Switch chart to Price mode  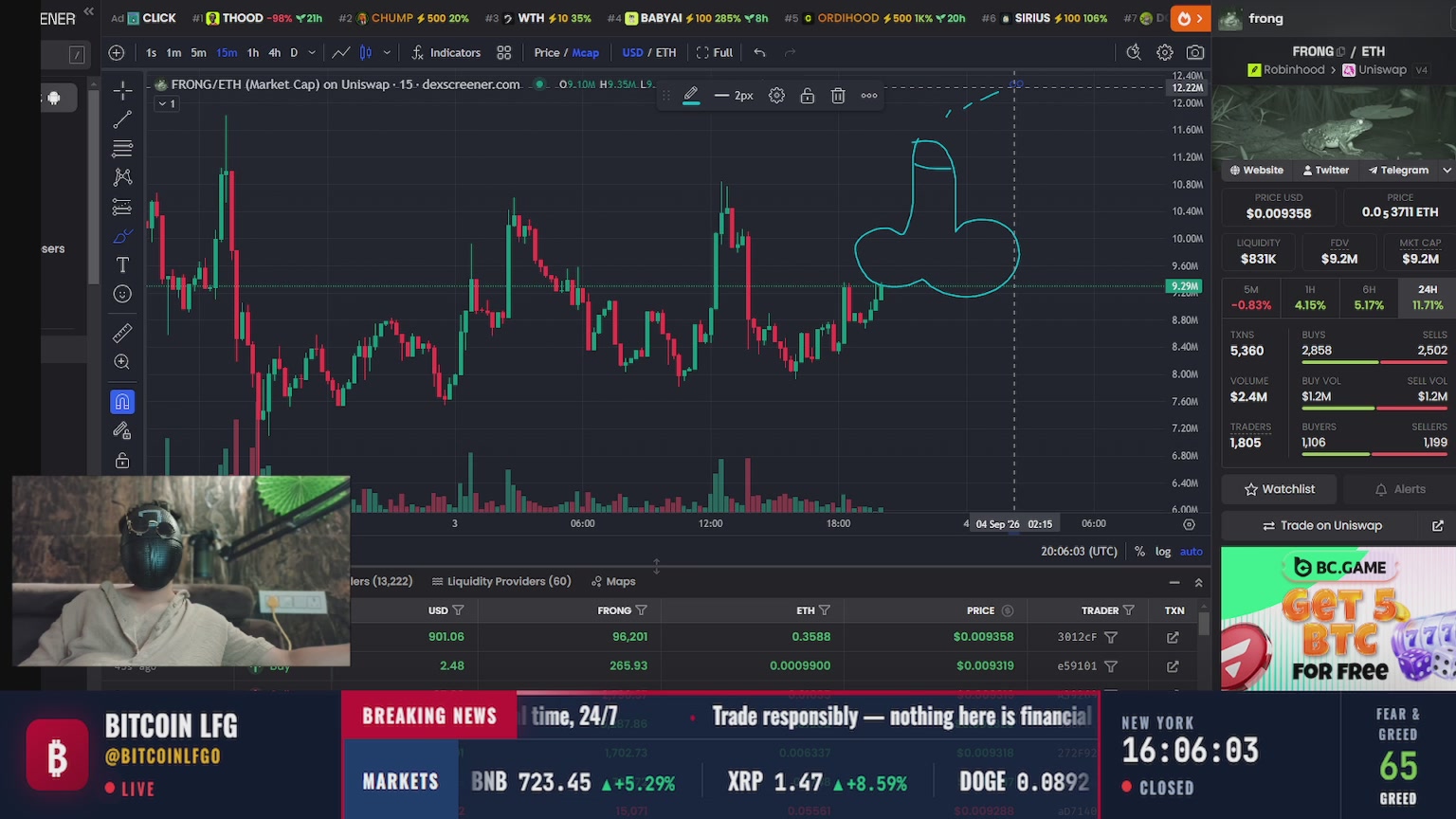click(547, 52)
